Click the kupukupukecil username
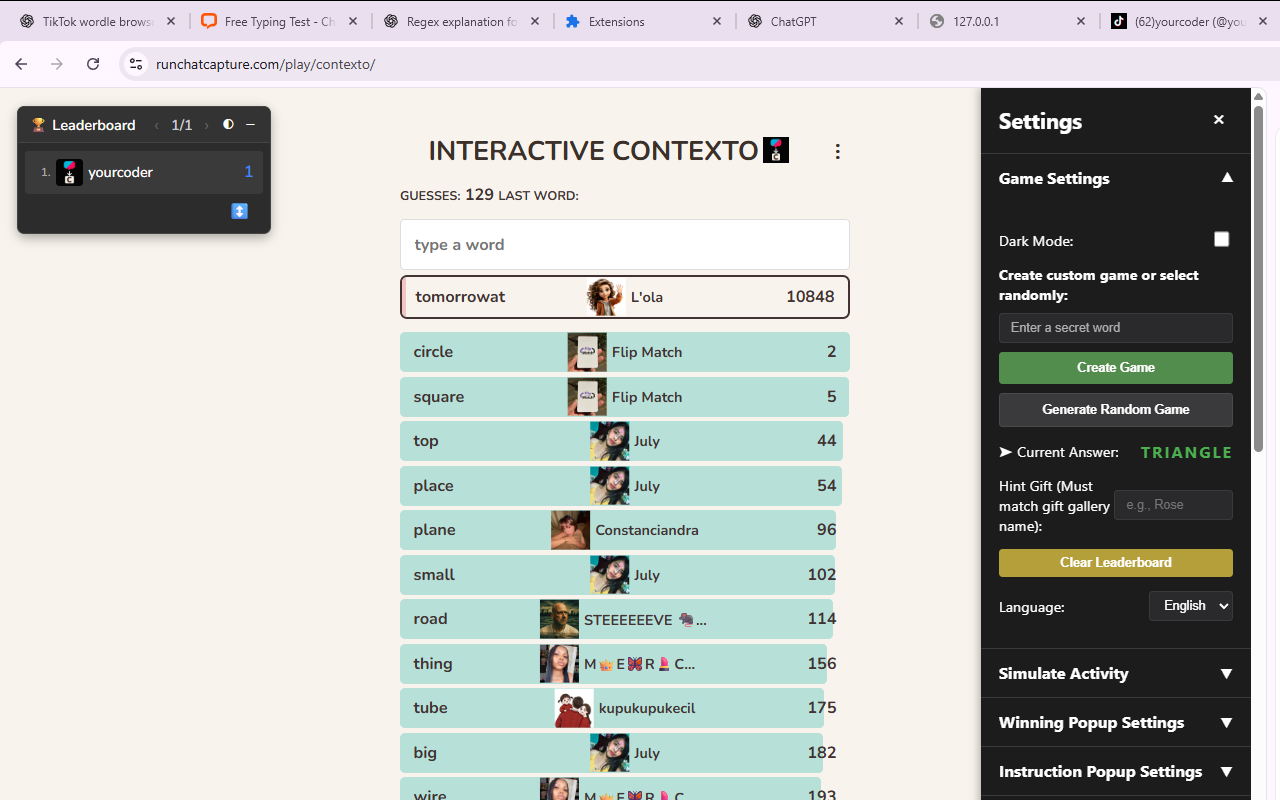The image size is (1280, 800). pyautogui.click(x=647, y=708)
